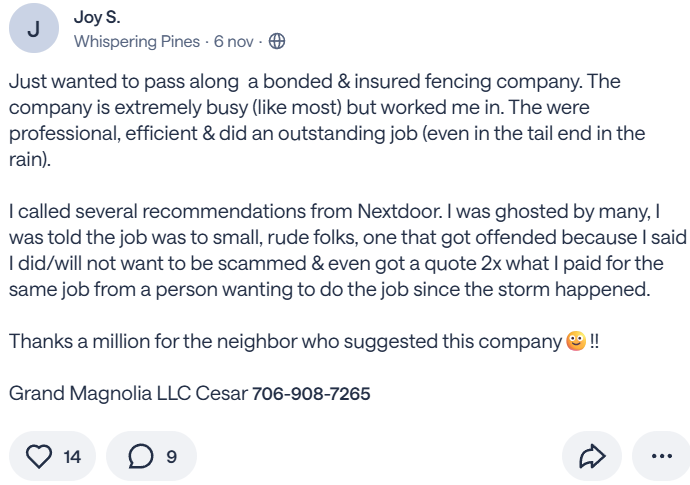Click phone number 706-908-7265

pyautogui.click(x=311, y=394)
